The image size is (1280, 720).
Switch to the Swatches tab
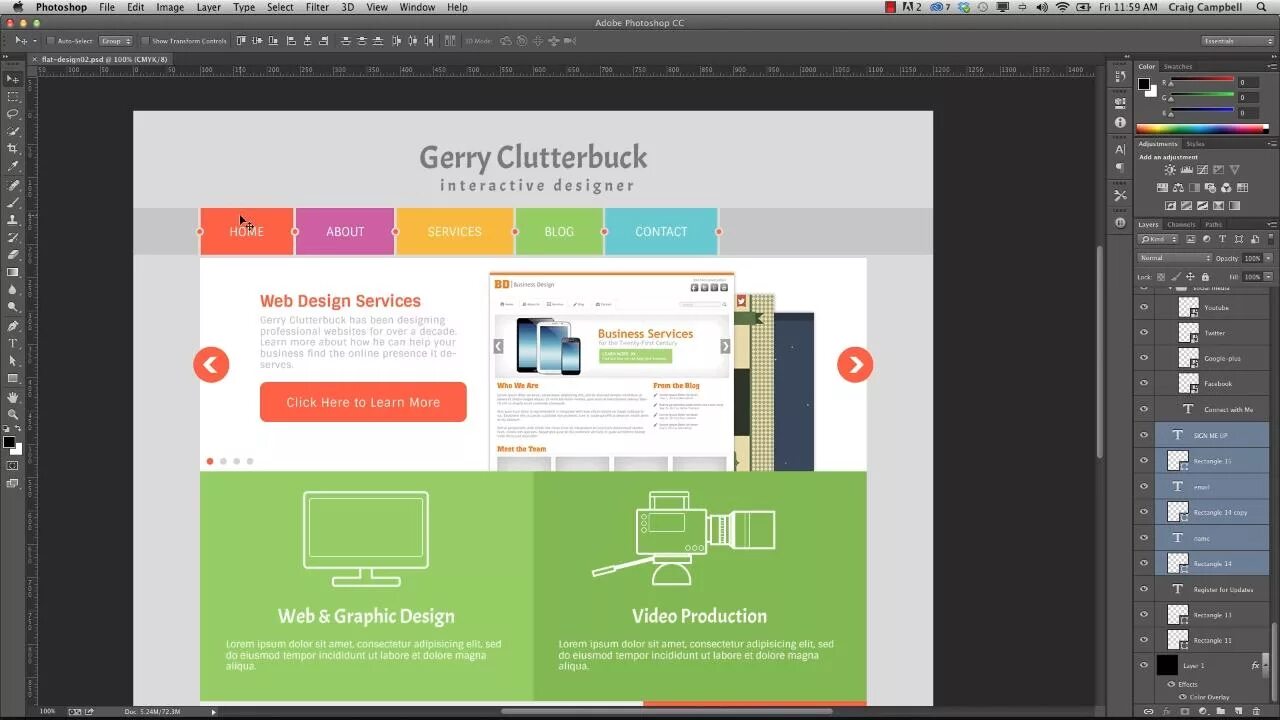[1178, 67]
